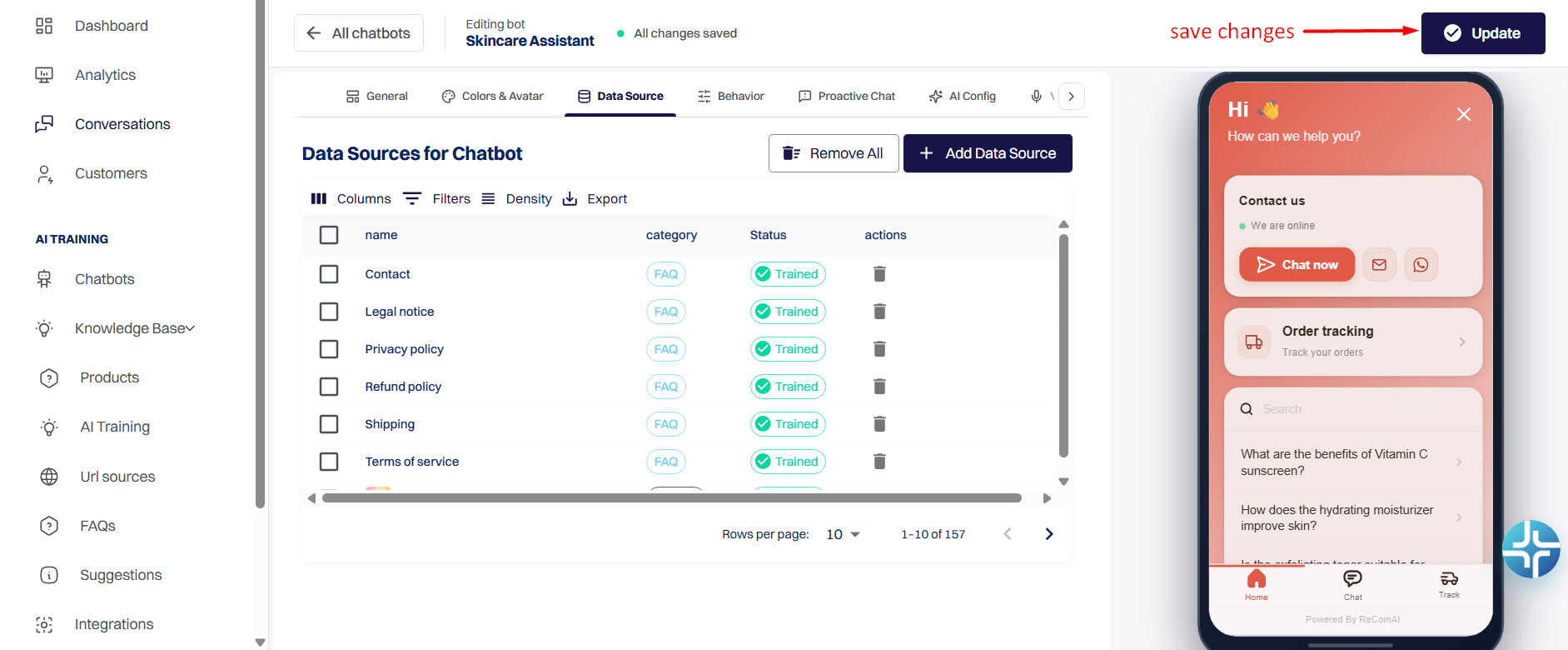Close the chat widget preview

point(1464,114)
